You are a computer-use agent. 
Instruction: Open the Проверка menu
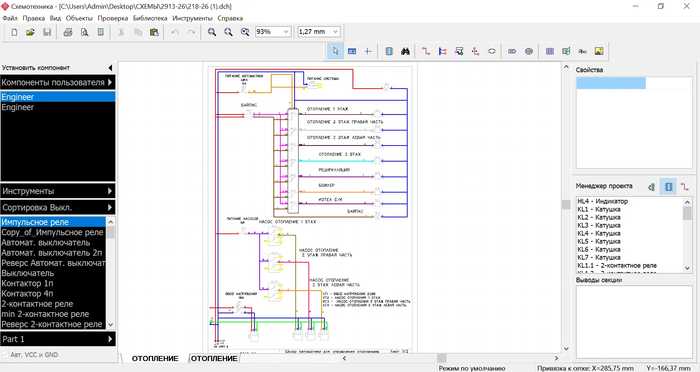113,18
